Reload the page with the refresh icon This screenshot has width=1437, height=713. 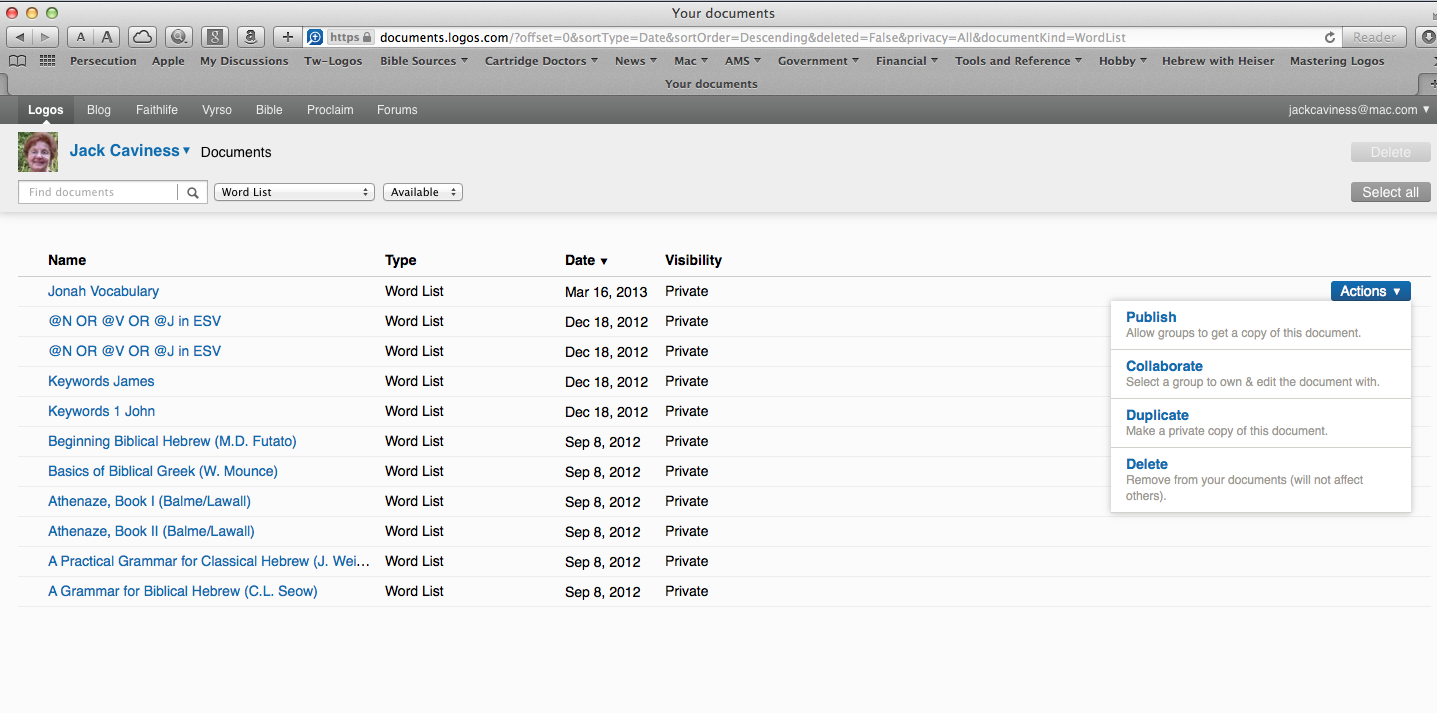1329,37
